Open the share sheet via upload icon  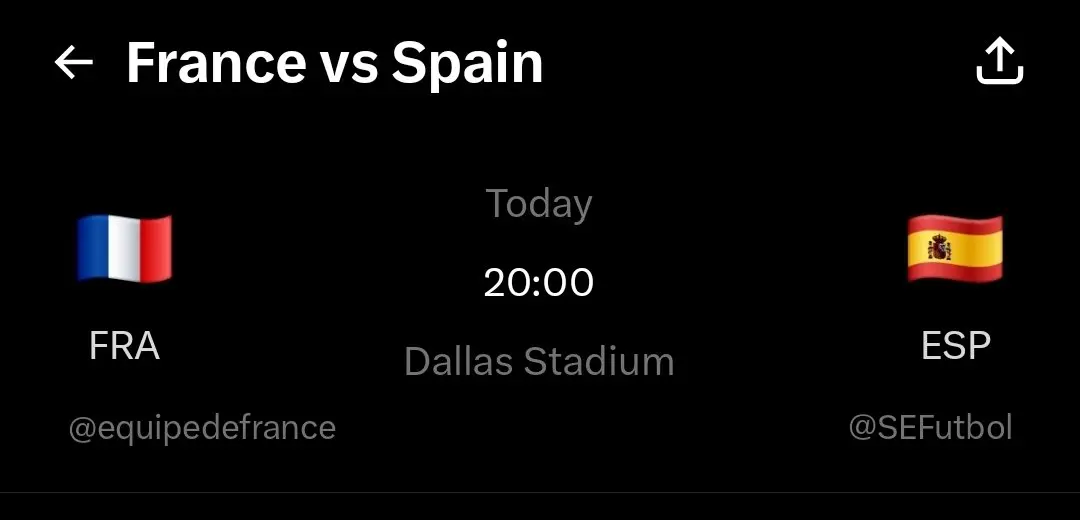(999, 62)
